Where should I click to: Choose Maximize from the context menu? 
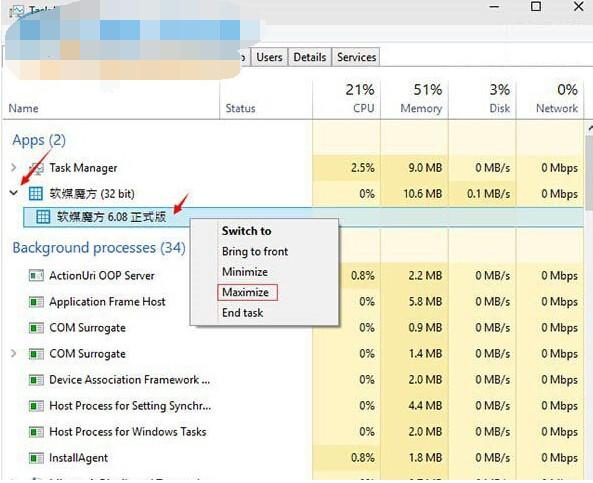point(245,292)
